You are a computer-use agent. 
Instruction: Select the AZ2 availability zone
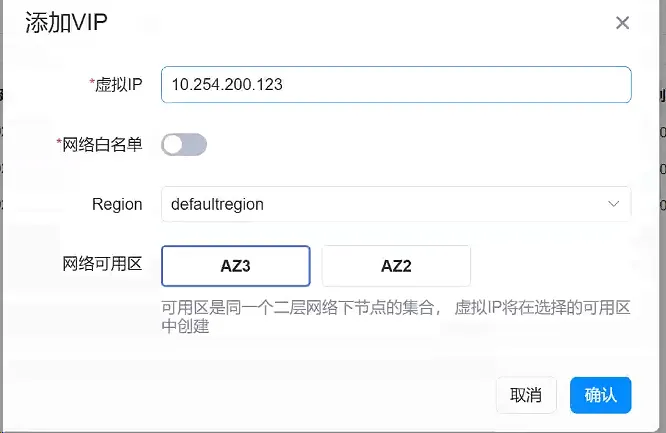396,267
